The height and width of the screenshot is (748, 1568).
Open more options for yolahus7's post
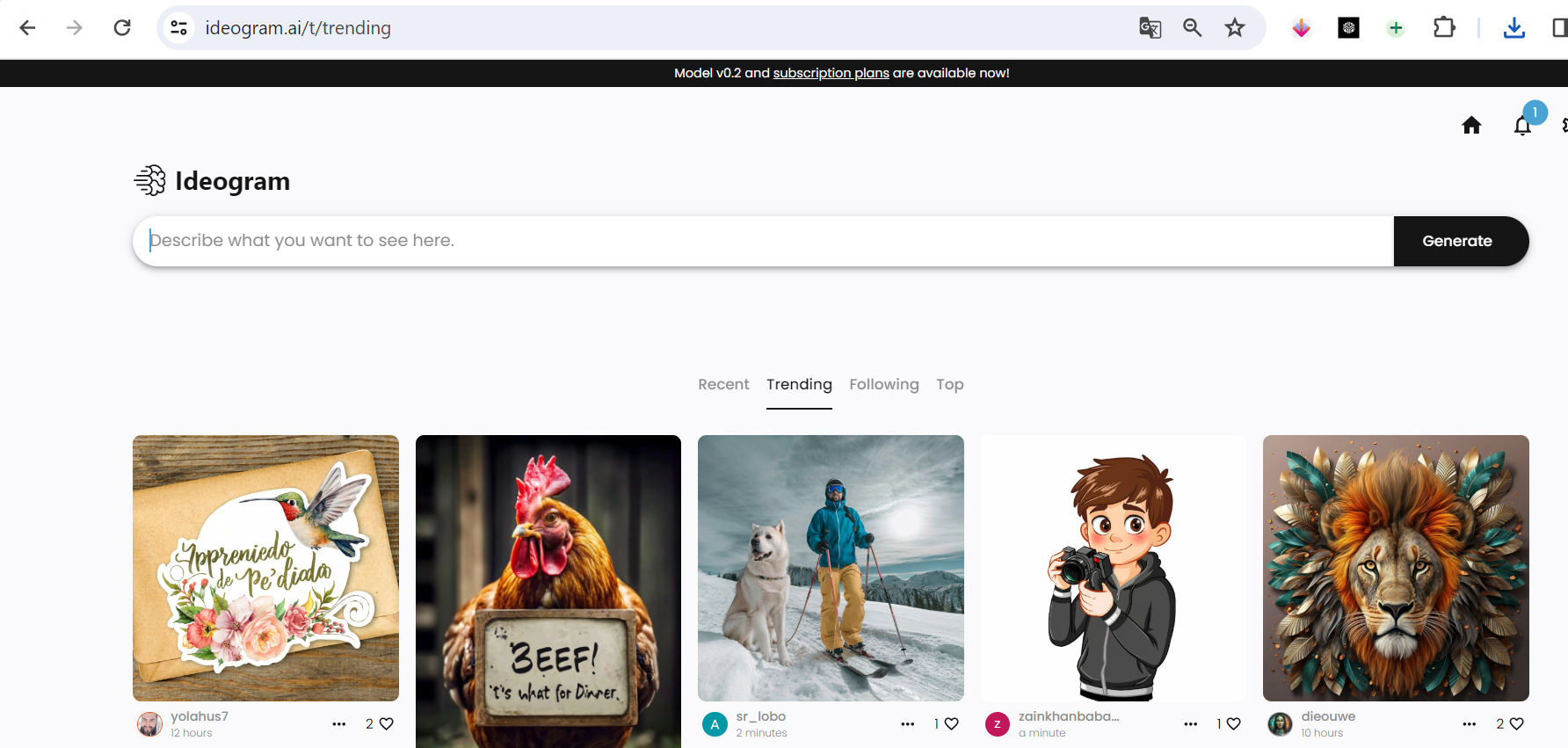coord(339,724)
